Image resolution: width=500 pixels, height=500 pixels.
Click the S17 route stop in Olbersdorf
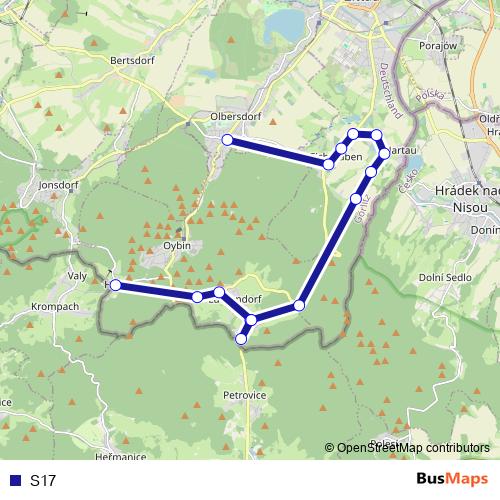click(227, 140)
